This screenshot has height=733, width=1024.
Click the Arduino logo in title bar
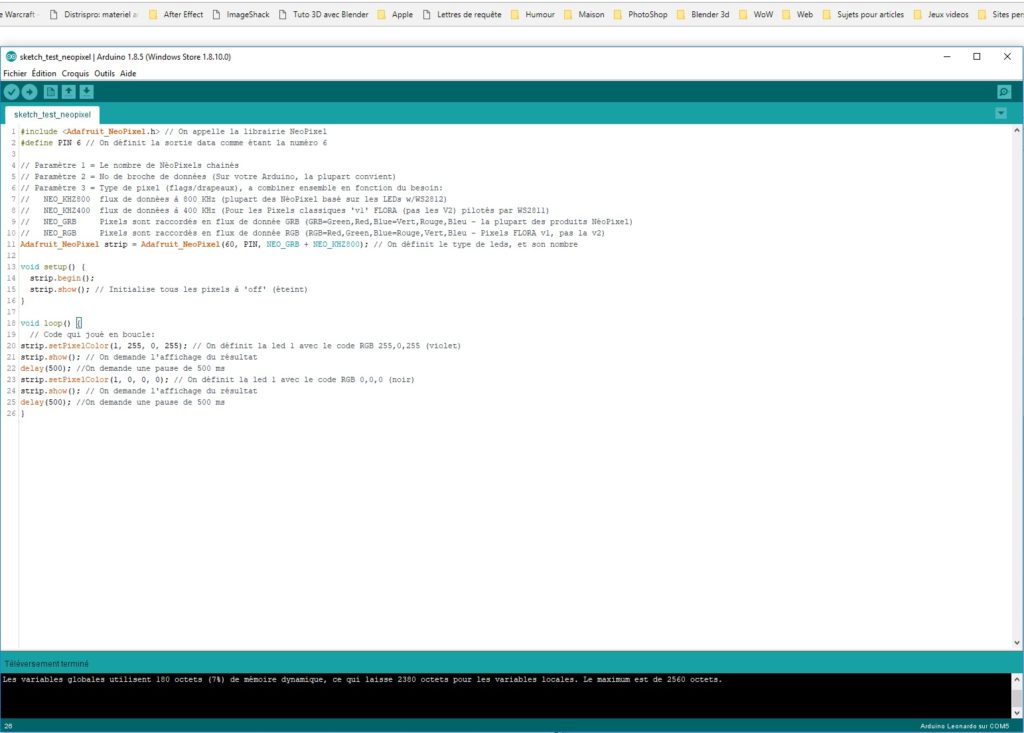click(x=11, y=57)
